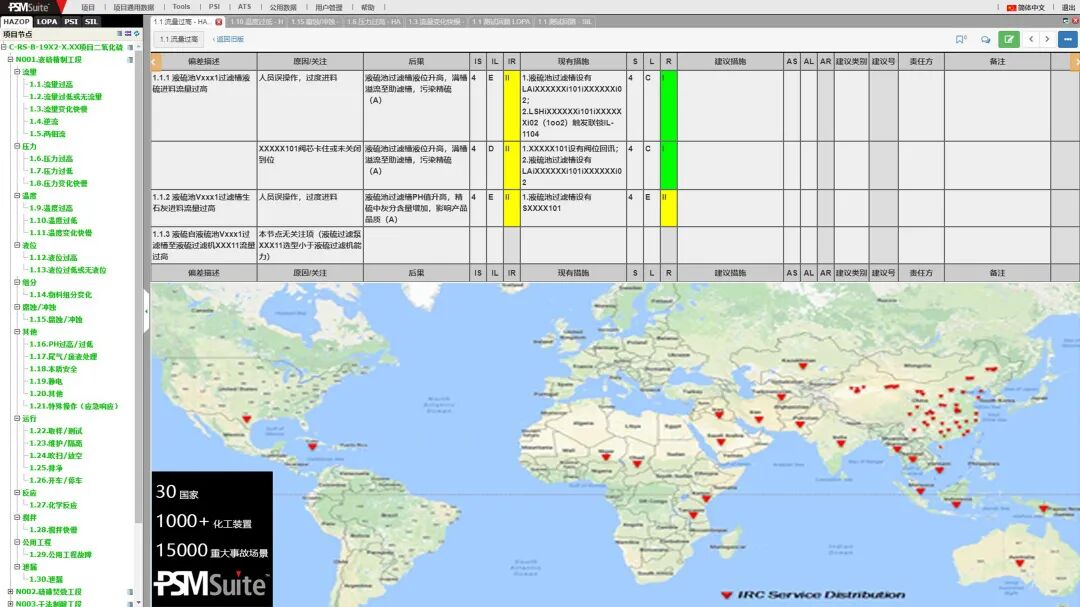Close the 1.1 流量过高 HA tab

(219, 22)
